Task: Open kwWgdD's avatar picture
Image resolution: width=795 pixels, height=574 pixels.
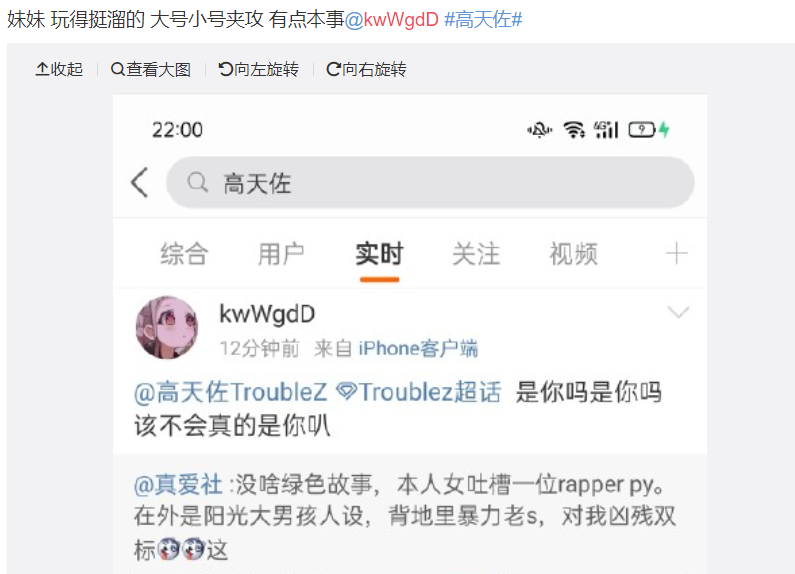Action: coord(167,328)
